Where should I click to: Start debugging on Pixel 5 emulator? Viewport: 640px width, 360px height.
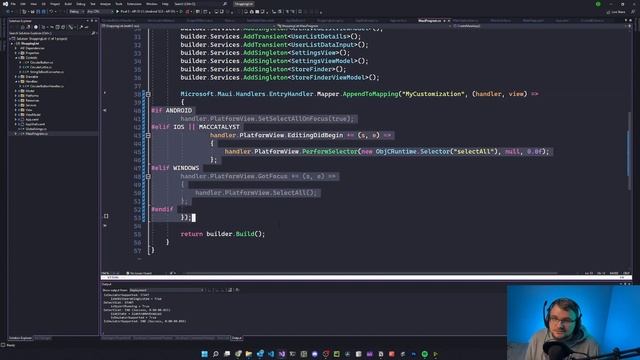[147, 11]
